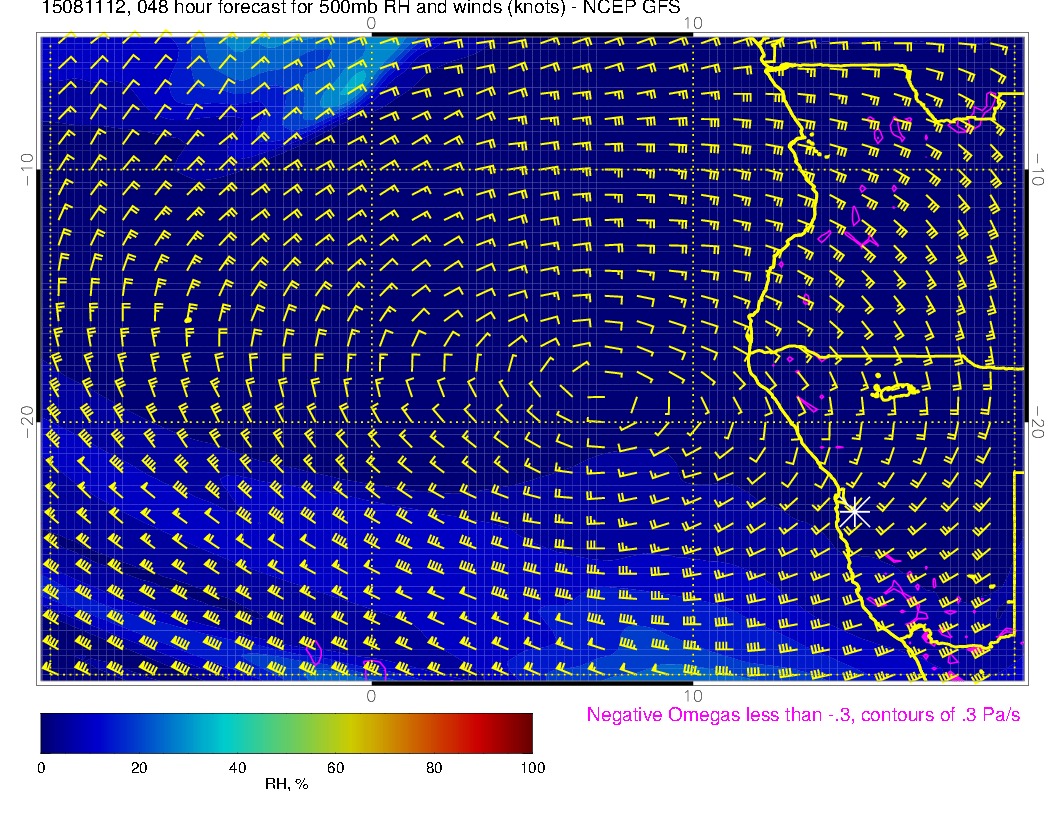The height and width of the screenshot is (816, 1056).
Task: Click the 'RH, %' colorbar caption
Action: 286,785
